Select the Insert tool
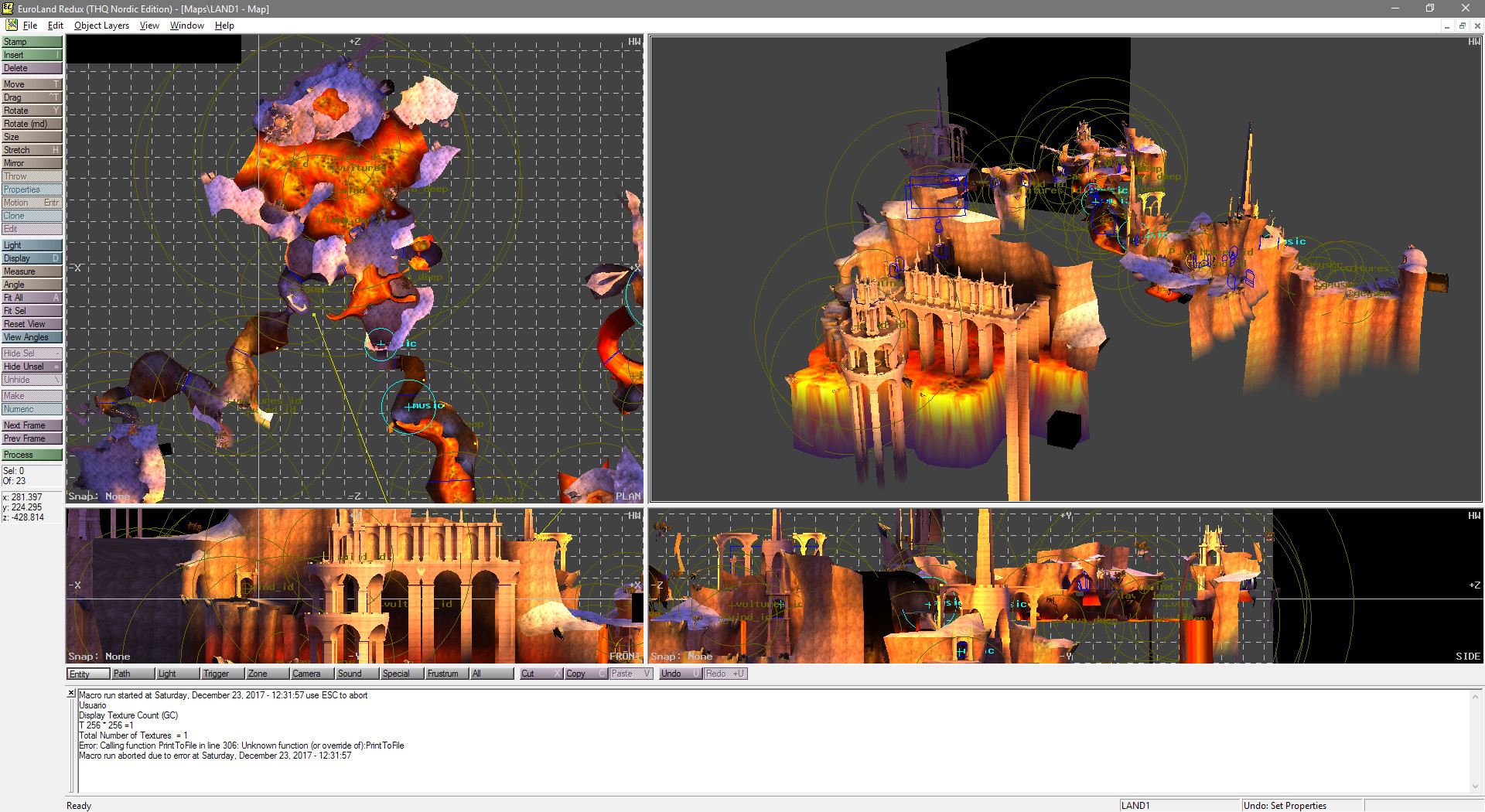Screen dimensions: 1485x812 coord(31,54)
